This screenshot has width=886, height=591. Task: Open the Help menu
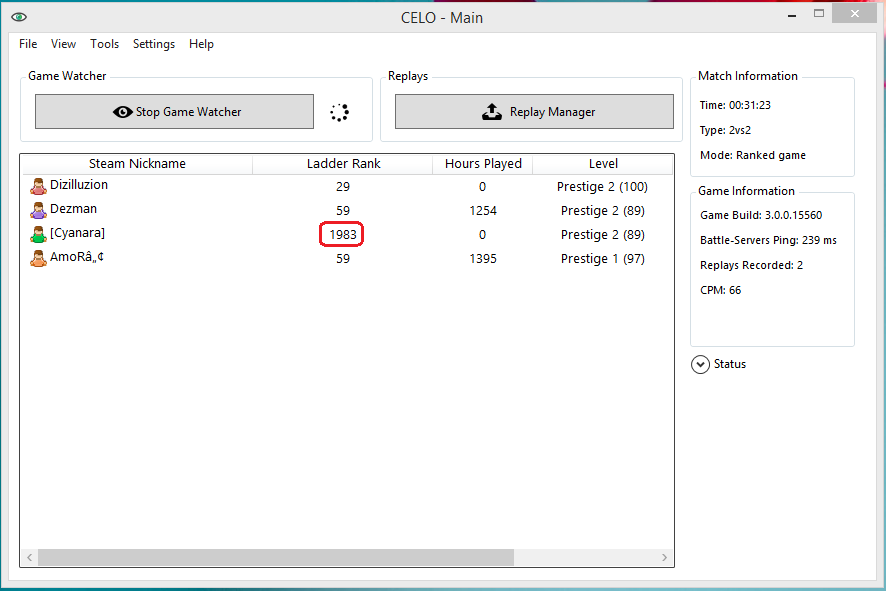[x=201, y=44]
